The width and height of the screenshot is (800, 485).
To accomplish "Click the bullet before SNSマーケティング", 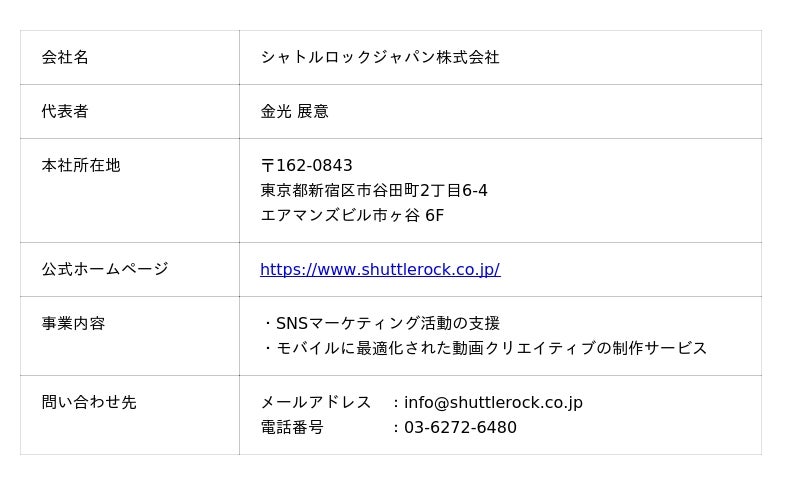I will point(268,323).
